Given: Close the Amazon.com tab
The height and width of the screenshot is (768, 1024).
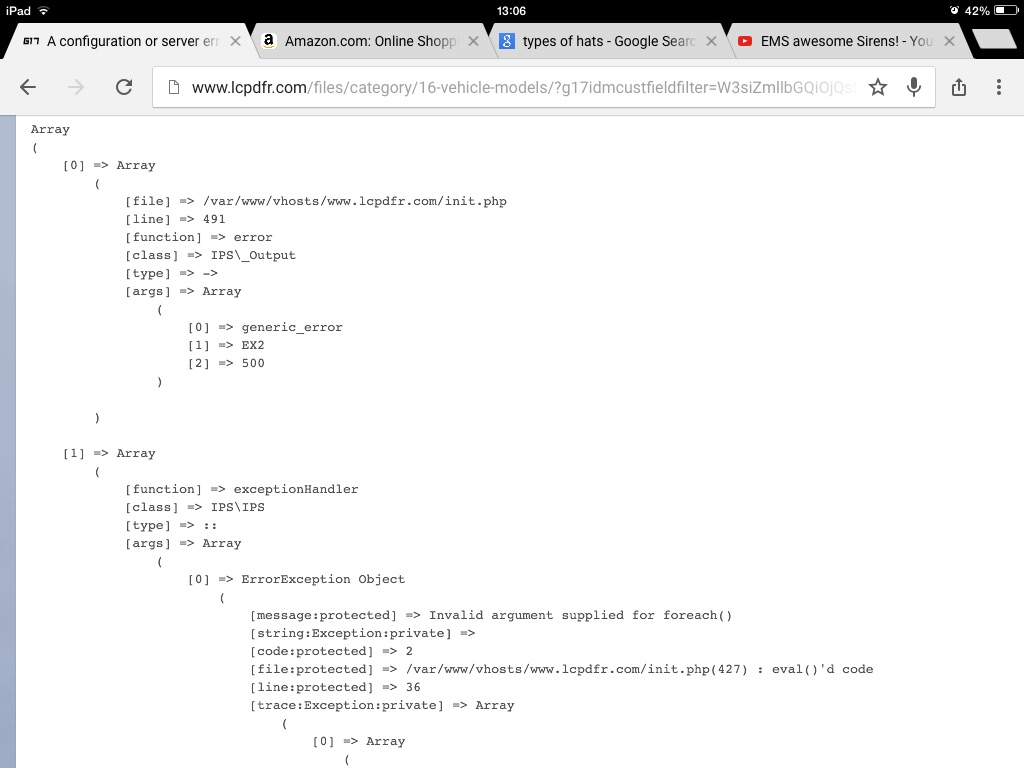Looking at the screenshot, I should click(473, 41).
